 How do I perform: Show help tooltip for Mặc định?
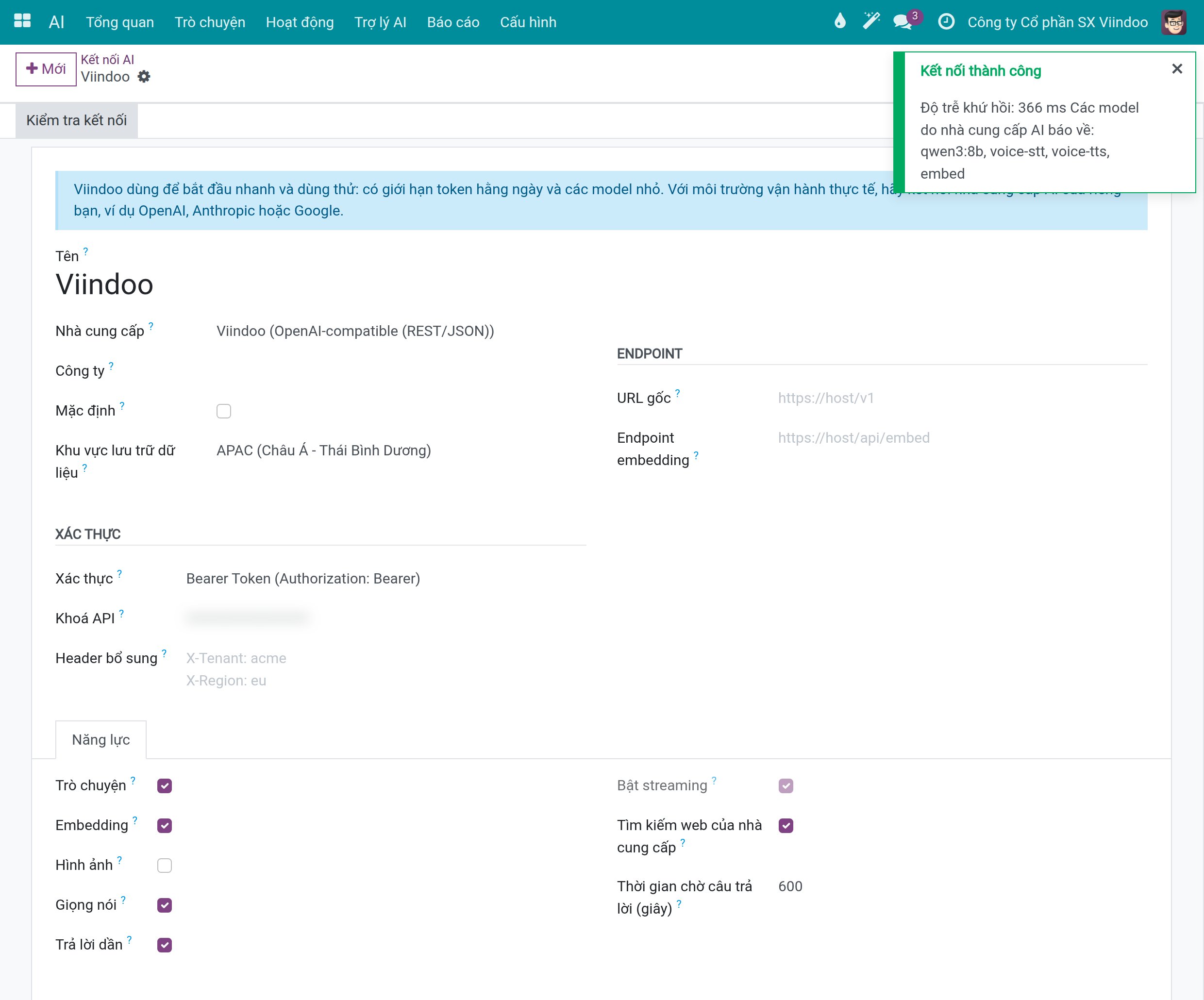coord(121,405)
